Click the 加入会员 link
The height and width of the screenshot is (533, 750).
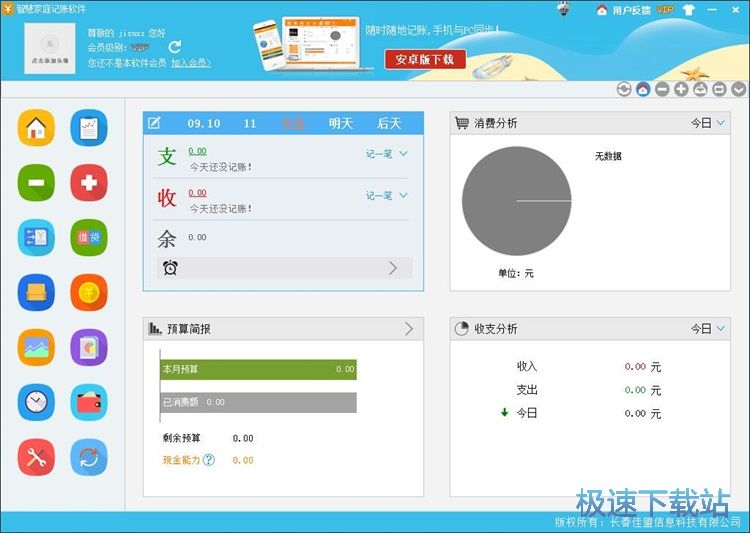click(191, 63)
